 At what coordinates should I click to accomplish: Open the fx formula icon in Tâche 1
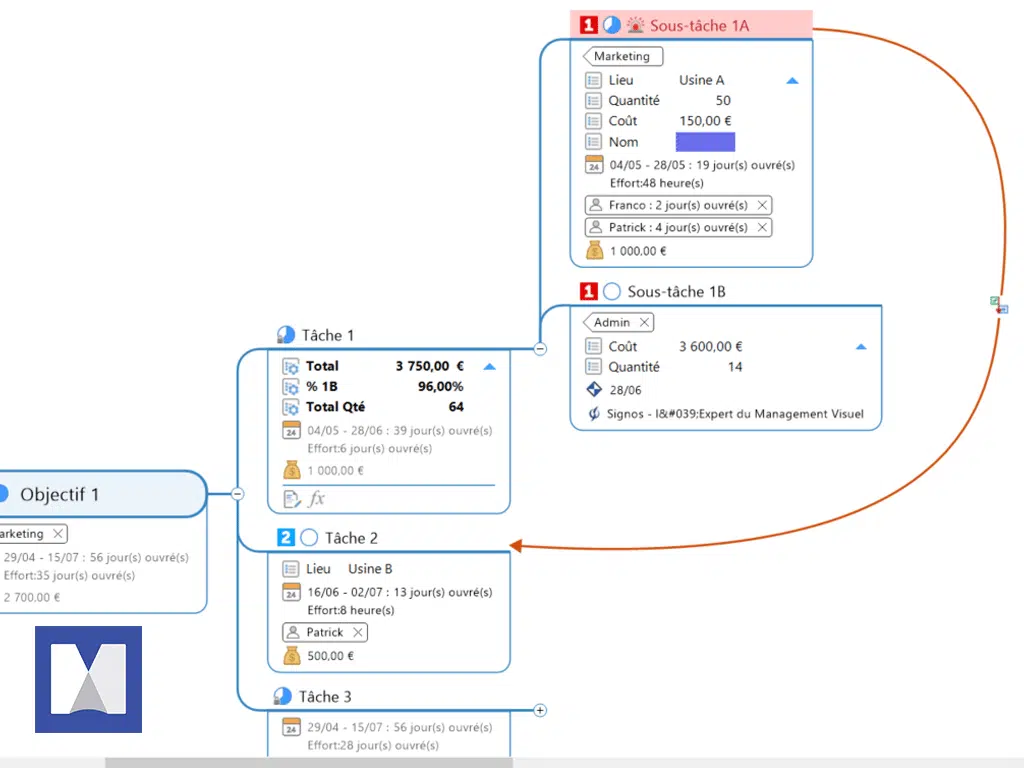(x=317, y=498)
